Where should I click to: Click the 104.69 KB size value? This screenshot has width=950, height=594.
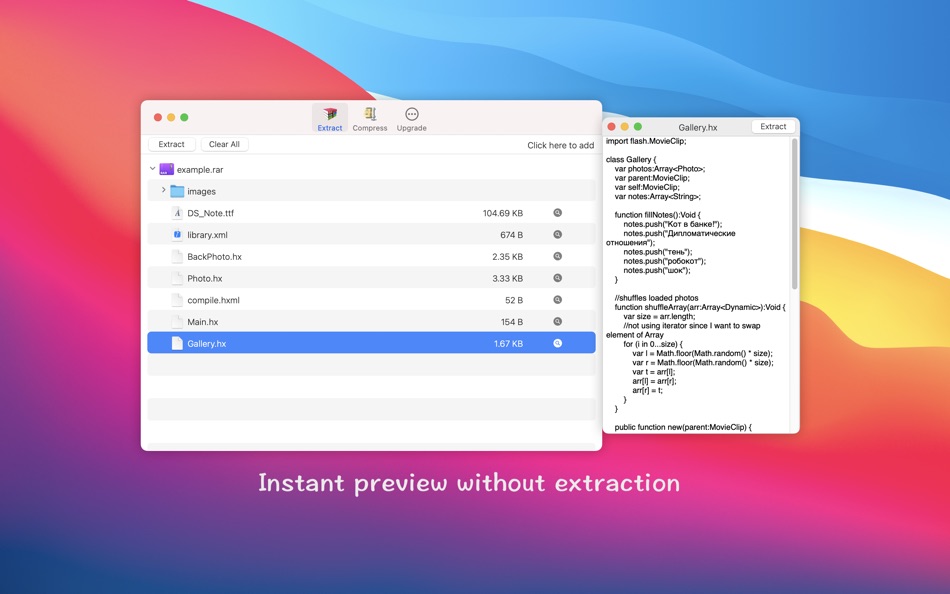coord(502,213)
